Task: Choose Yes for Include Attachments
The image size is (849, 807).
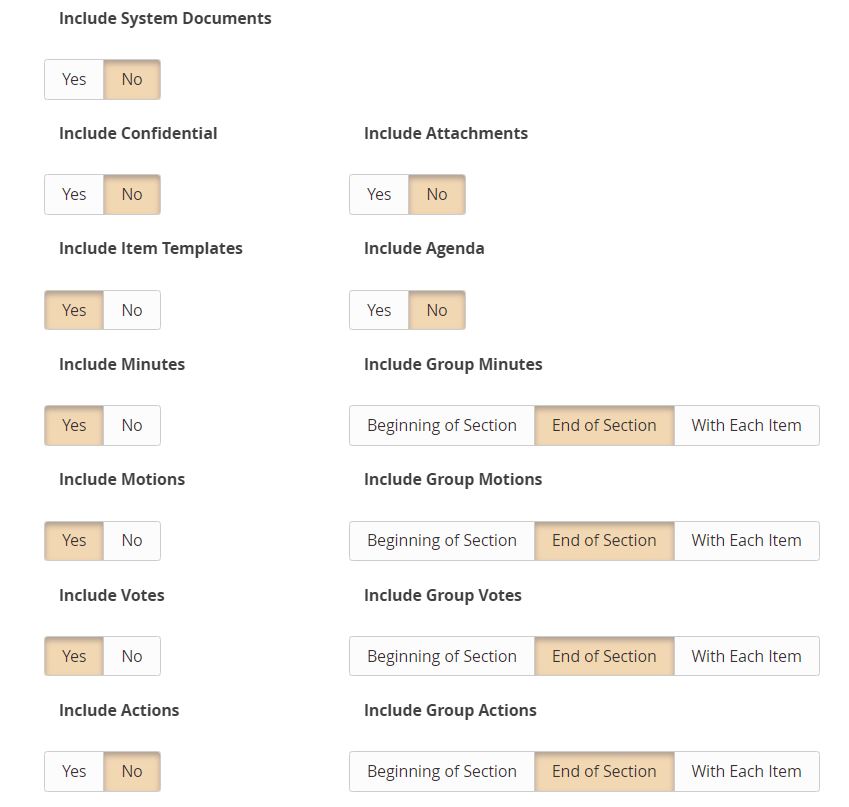Action: click(x=379, y=194)
